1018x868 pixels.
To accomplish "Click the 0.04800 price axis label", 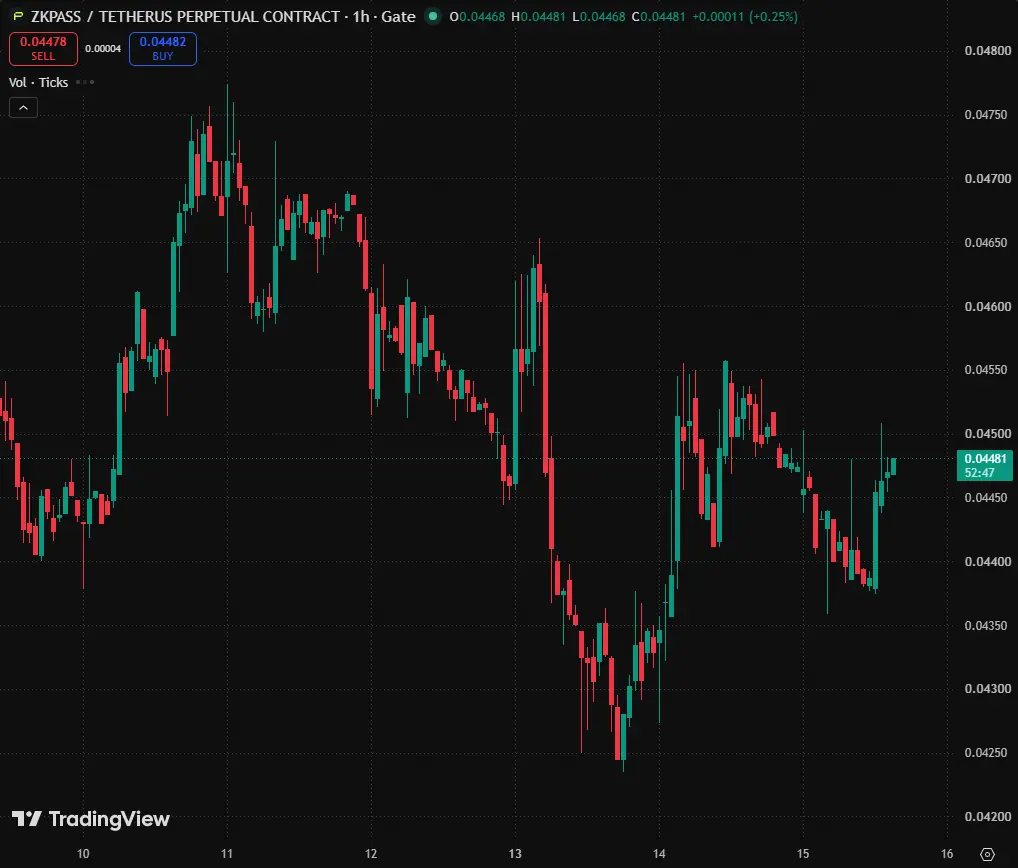I will [987, 51].
